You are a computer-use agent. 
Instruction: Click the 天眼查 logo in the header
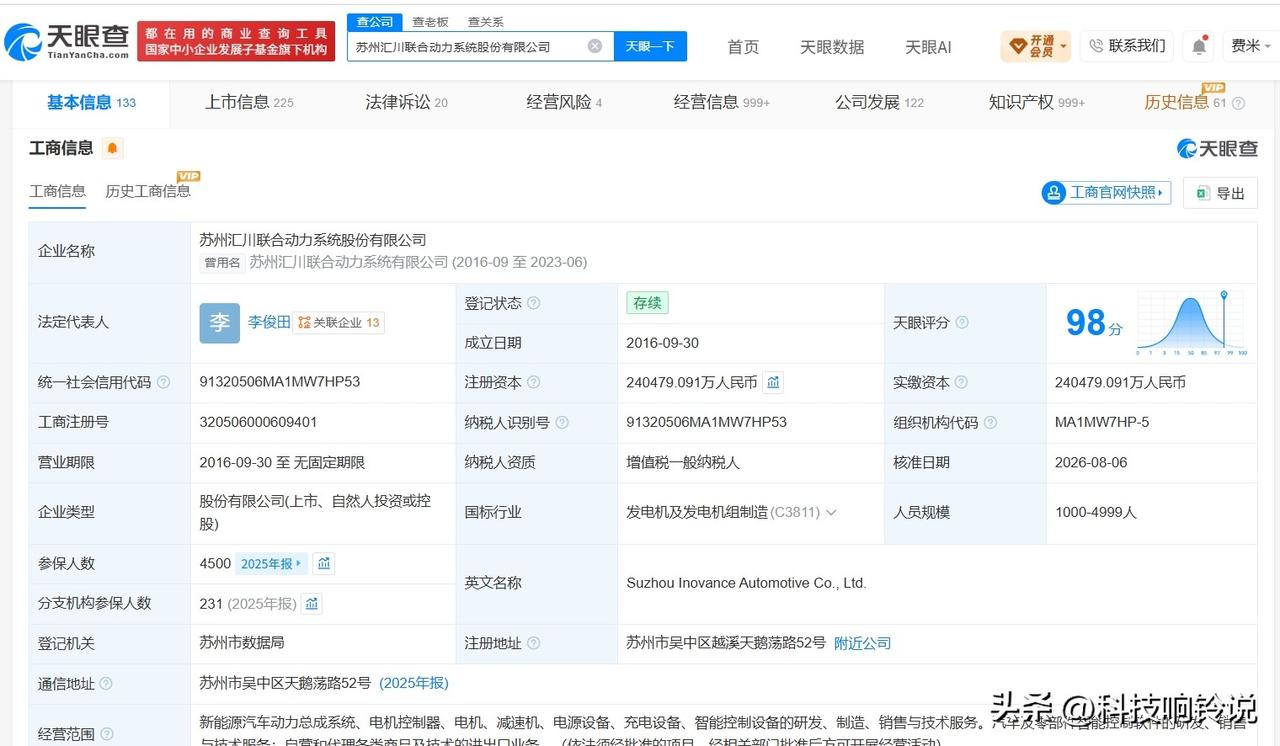[x=66, y=41]
